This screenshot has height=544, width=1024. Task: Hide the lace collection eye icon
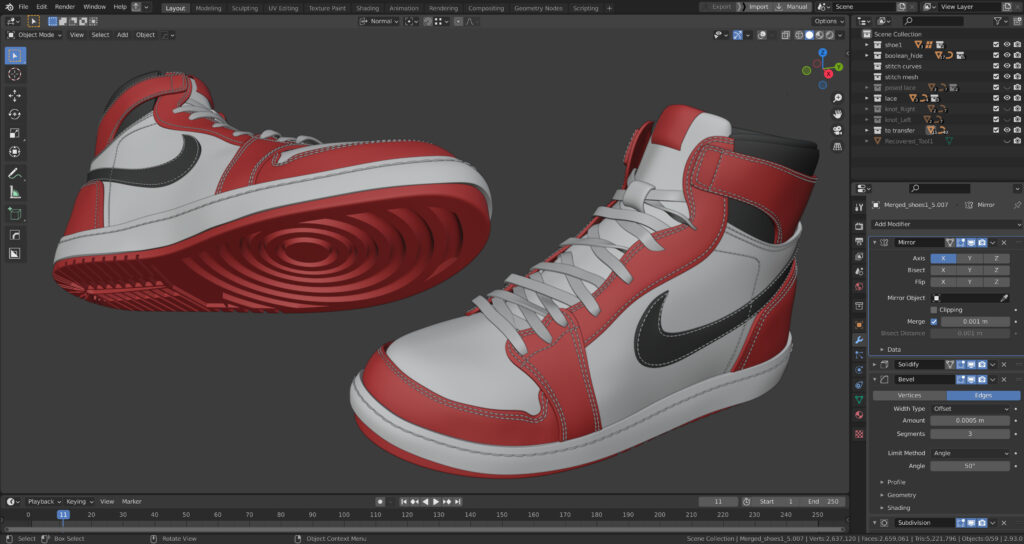[x=1006, y=99]
